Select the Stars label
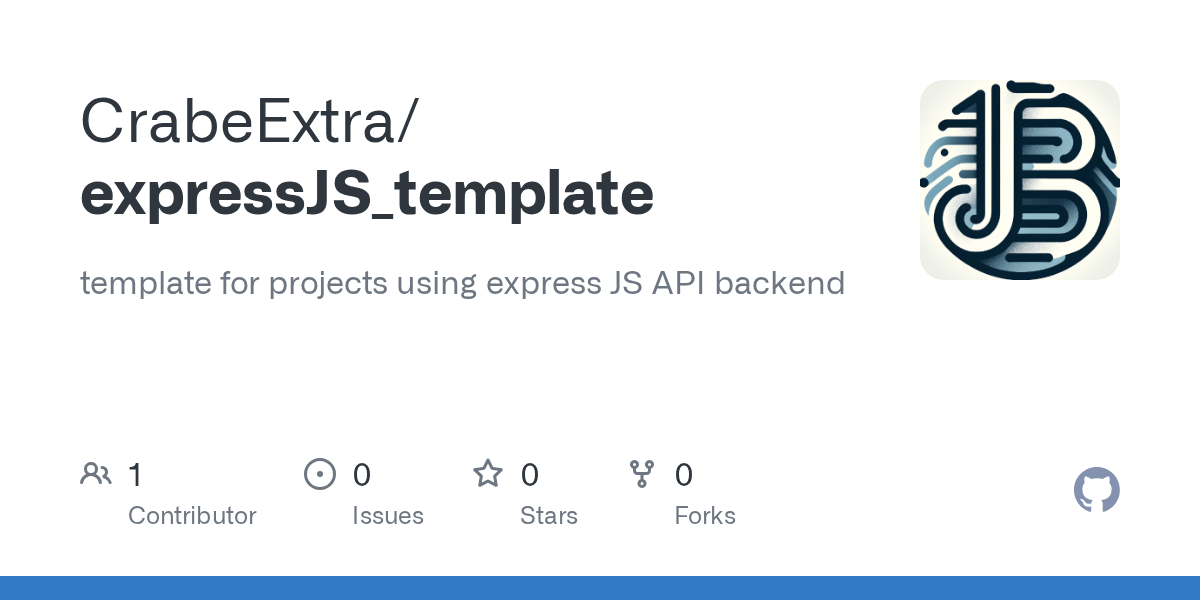 point(549,516)
